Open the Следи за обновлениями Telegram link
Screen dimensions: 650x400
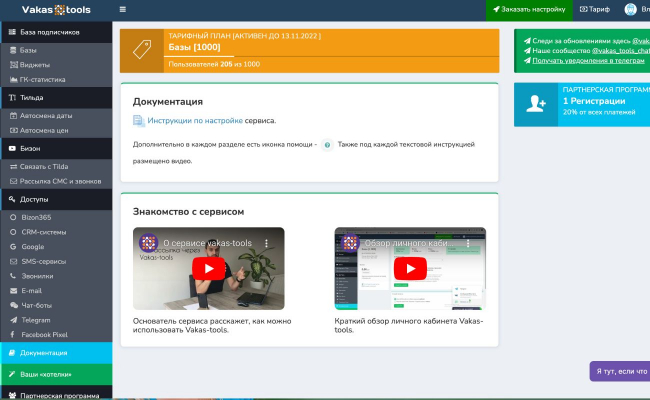point(641,41)
